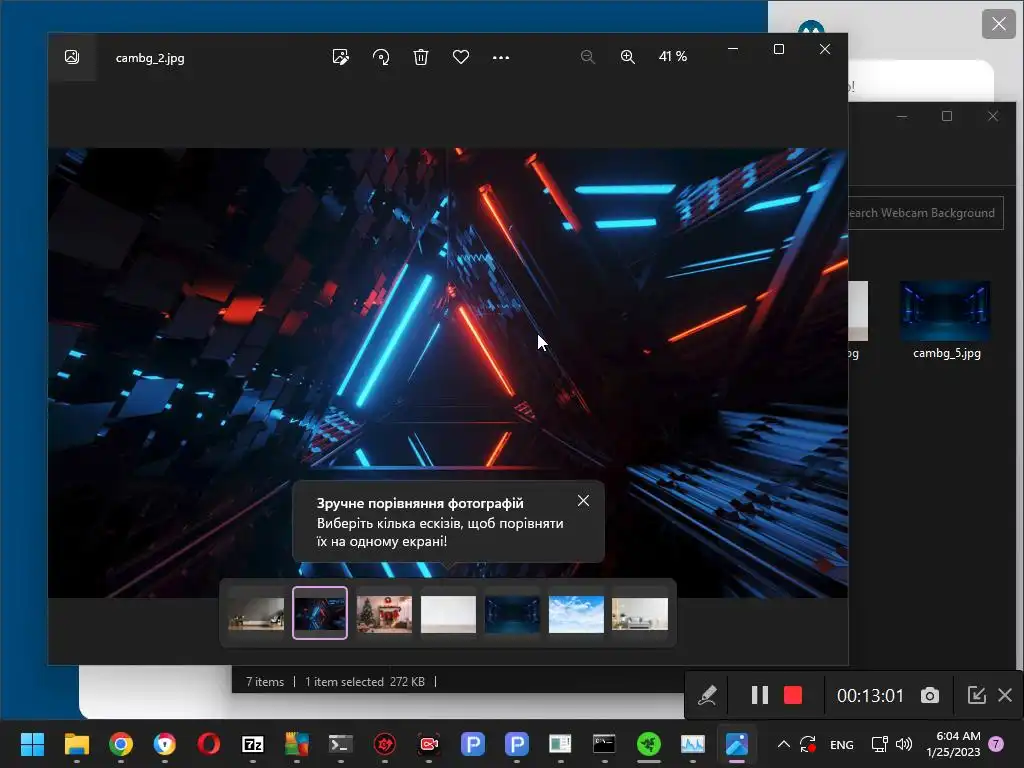The image size is (1024, 768).
Task: Click the Edit image icon
Action: [x=341, y=57]
